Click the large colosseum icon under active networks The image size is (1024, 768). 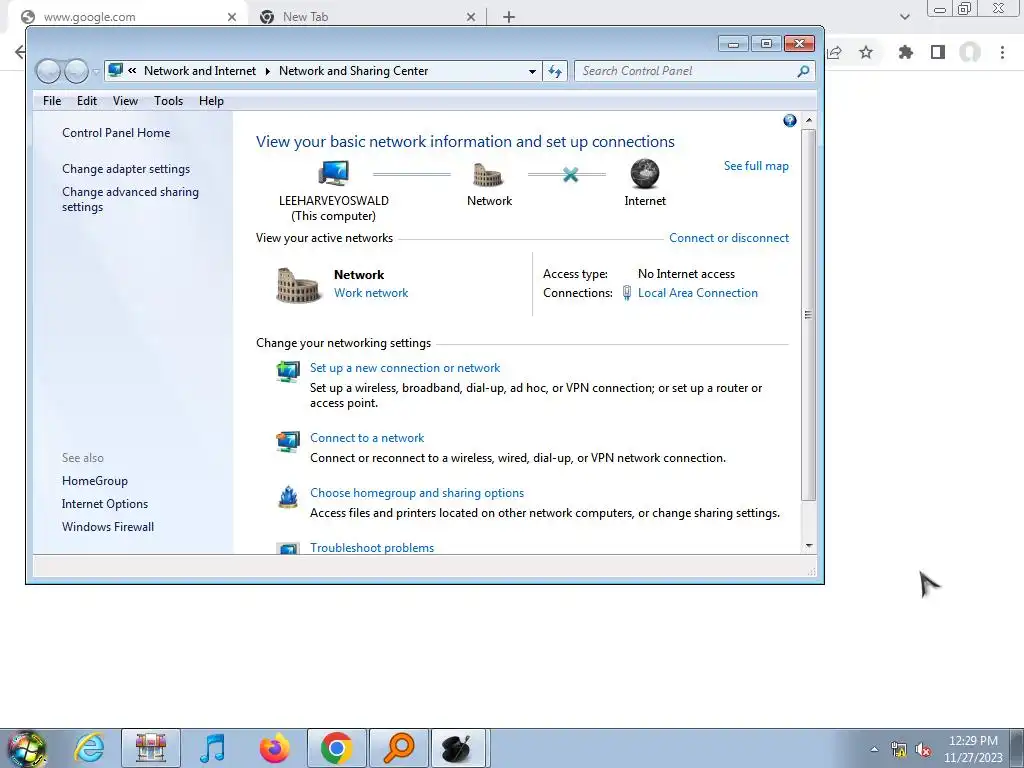tap(298, 285)
